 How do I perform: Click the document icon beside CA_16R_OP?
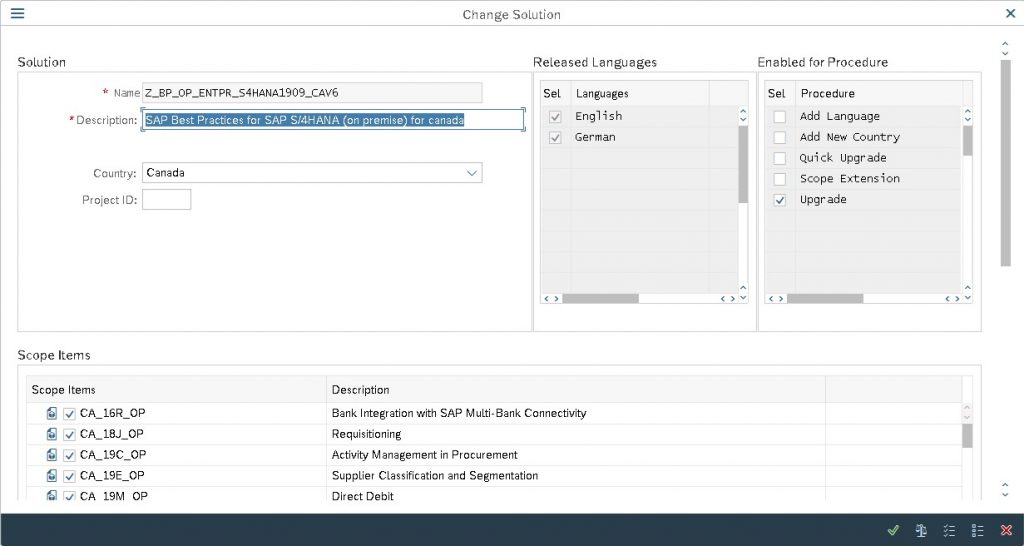tap(52, 413)
